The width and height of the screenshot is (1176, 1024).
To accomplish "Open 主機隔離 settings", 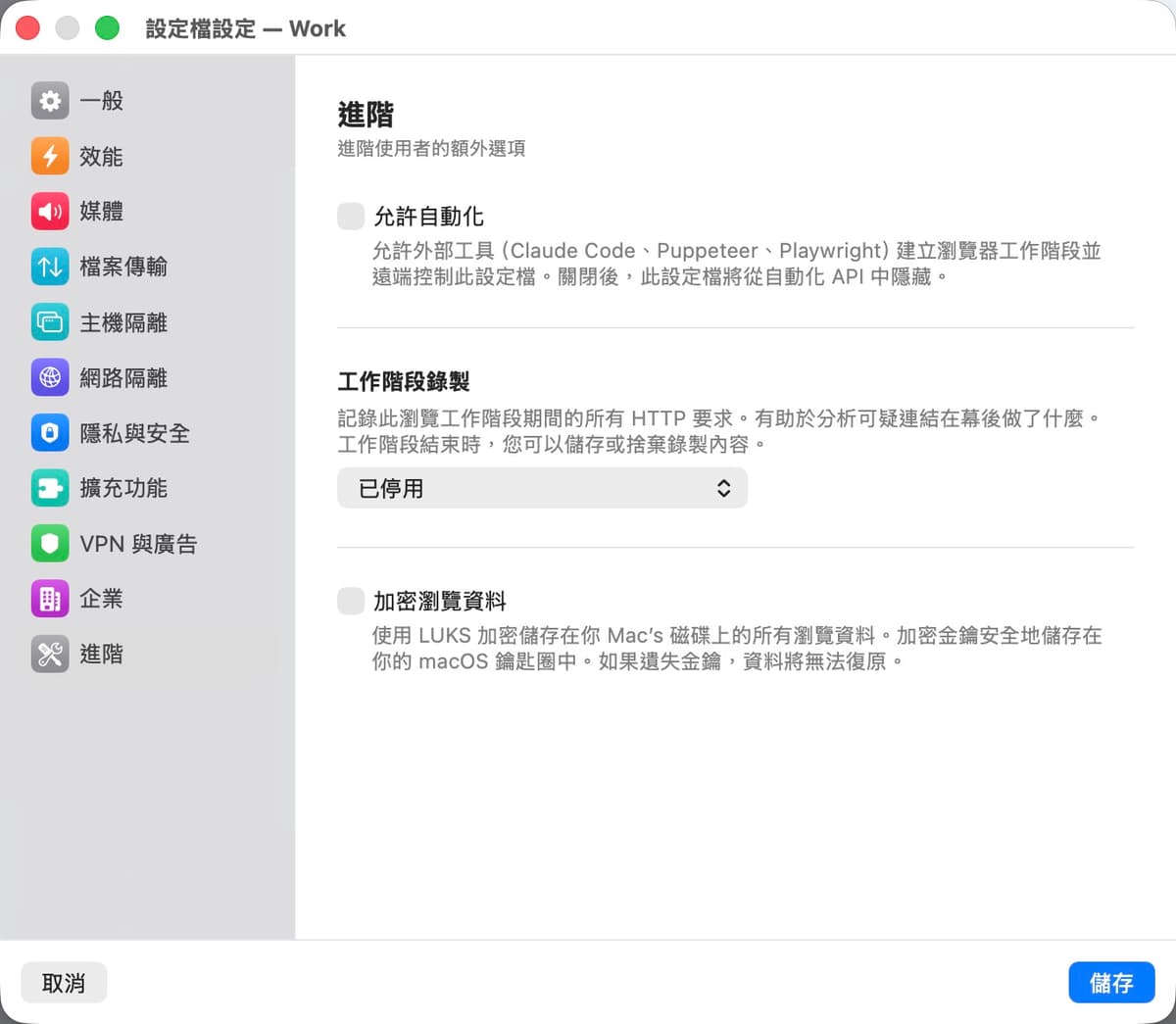I will point(149,322).
